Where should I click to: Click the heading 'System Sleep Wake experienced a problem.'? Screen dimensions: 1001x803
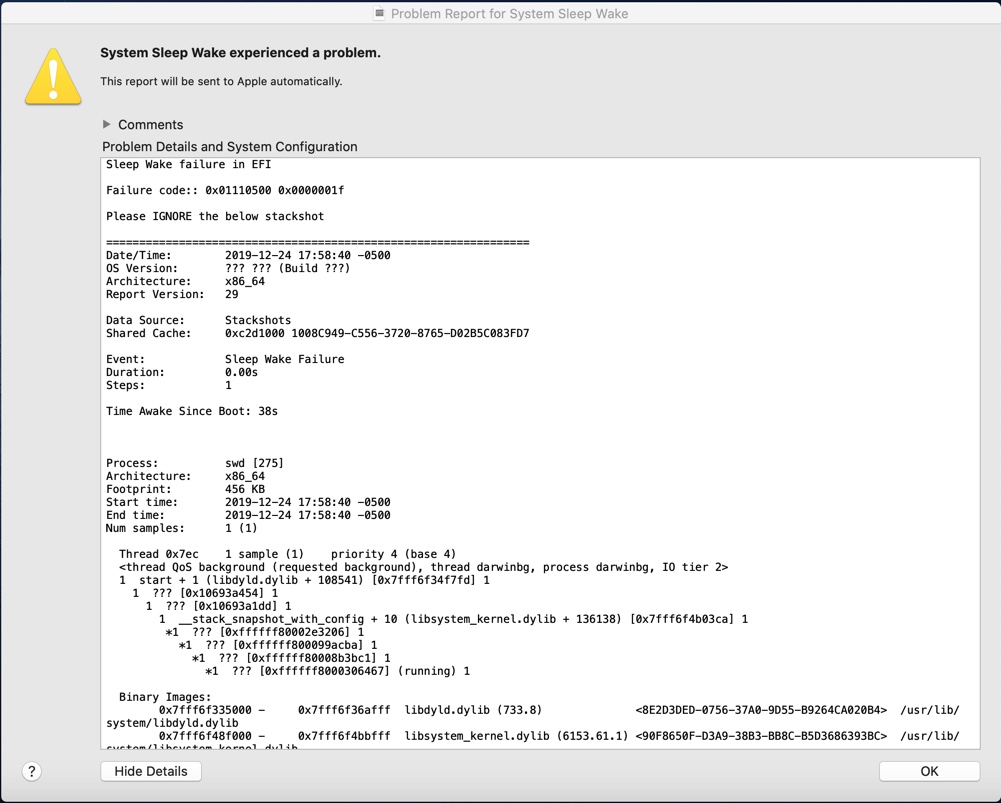240,53
